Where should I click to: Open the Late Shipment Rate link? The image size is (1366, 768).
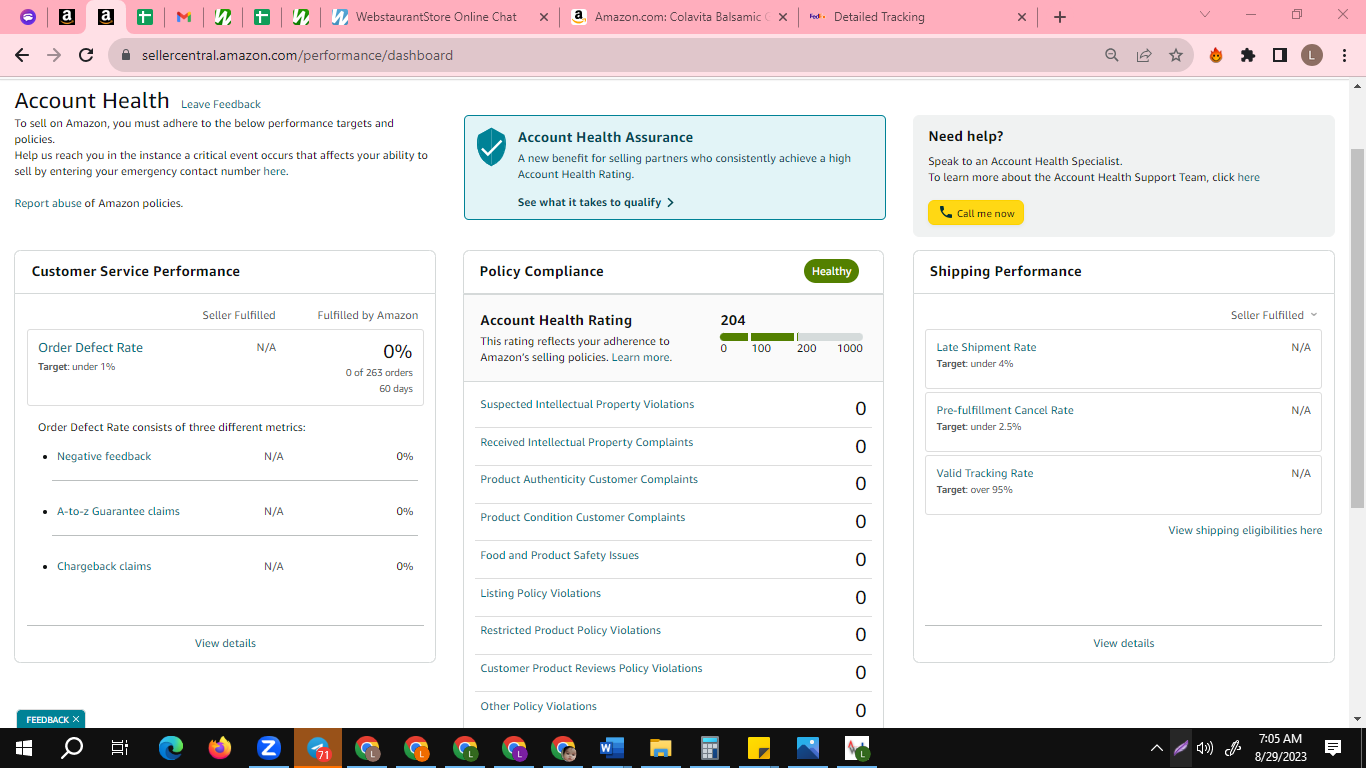pos(986,347)
